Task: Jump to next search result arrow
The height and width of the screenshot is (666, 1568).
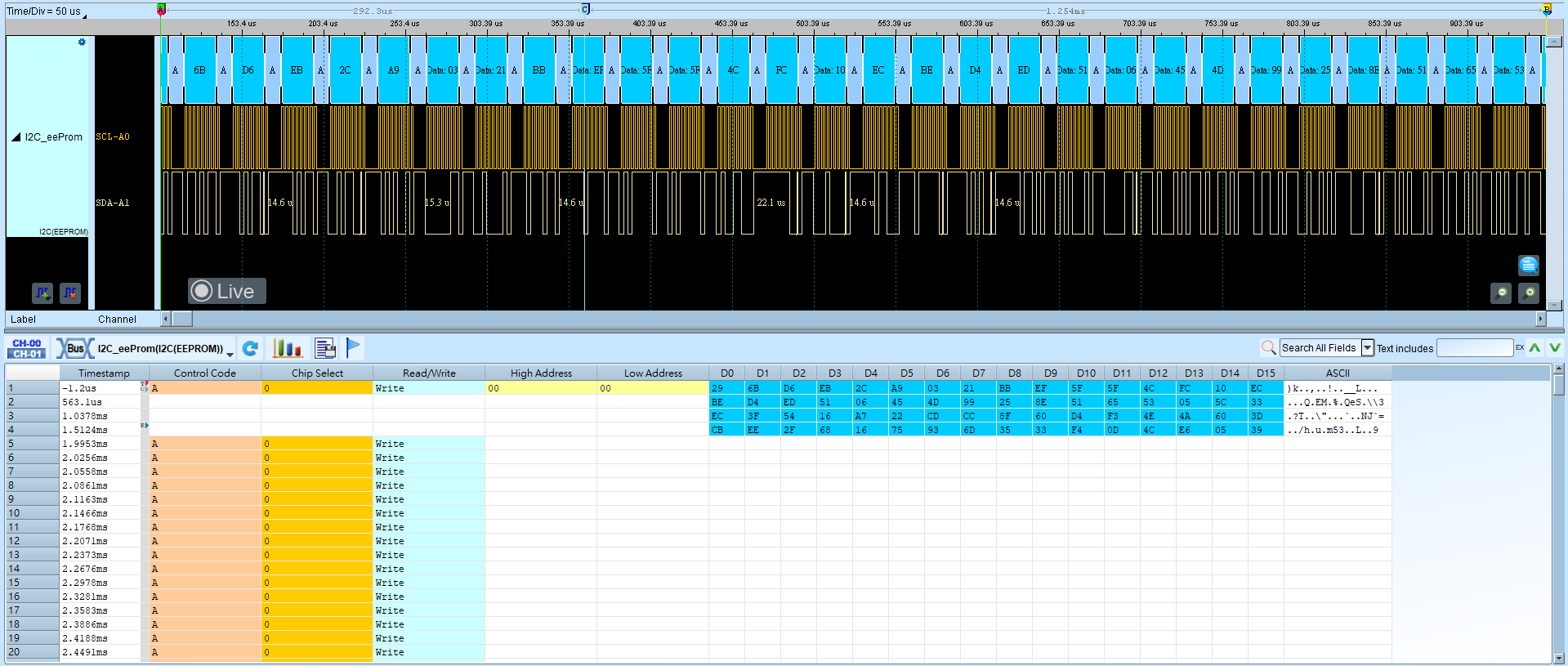Action: 1555,348
